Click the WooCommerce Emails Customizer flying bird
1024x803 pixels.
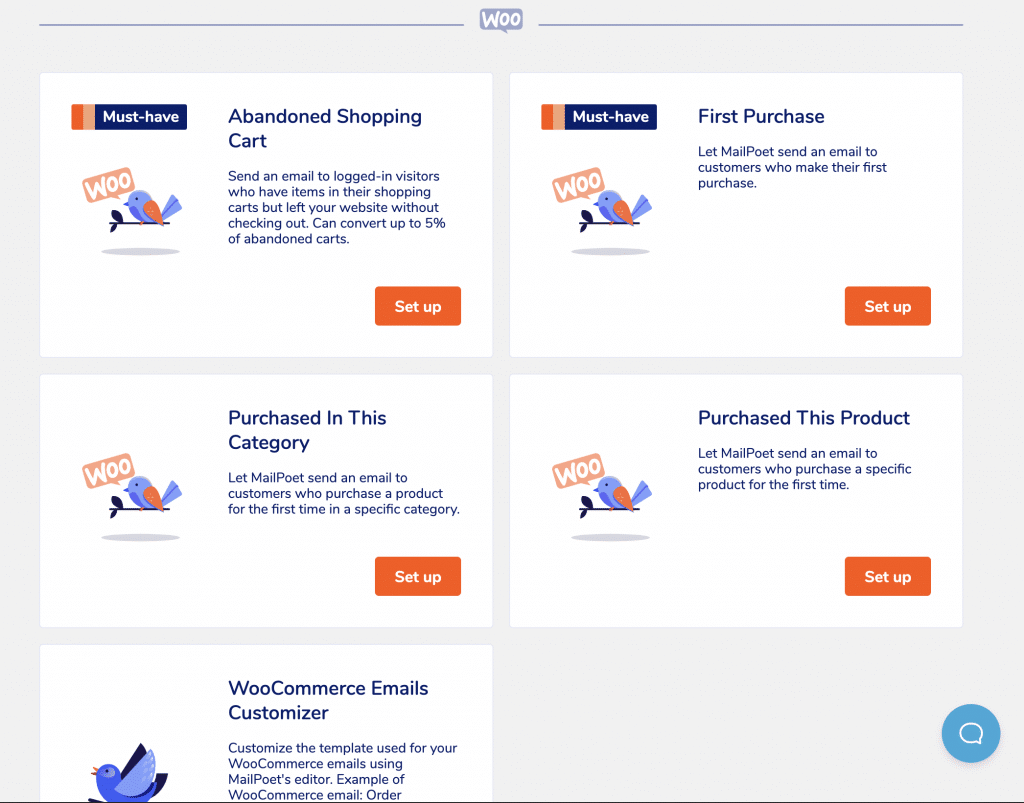pyautogui.click(x=127, y=772)
